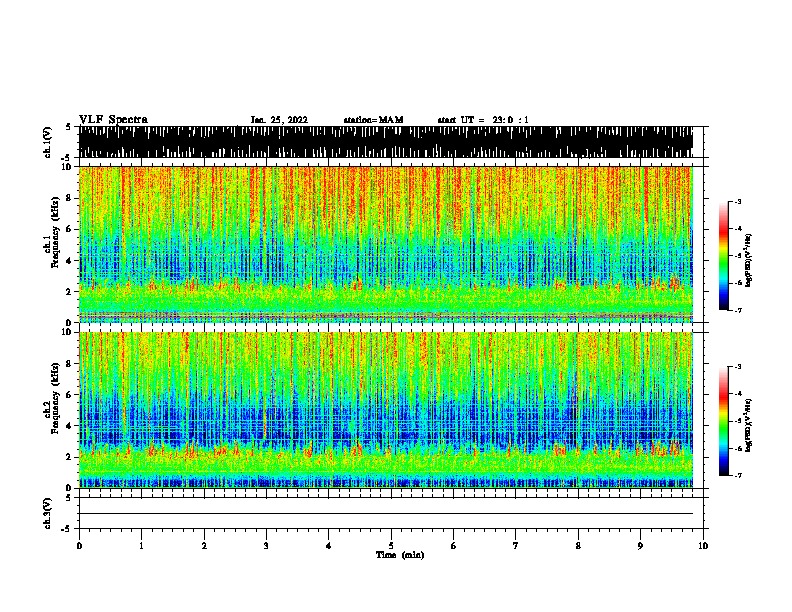This screenshot has width=792, height=612.
Task: Click time-axis tick label "5"
Action: tap(391, 546)
